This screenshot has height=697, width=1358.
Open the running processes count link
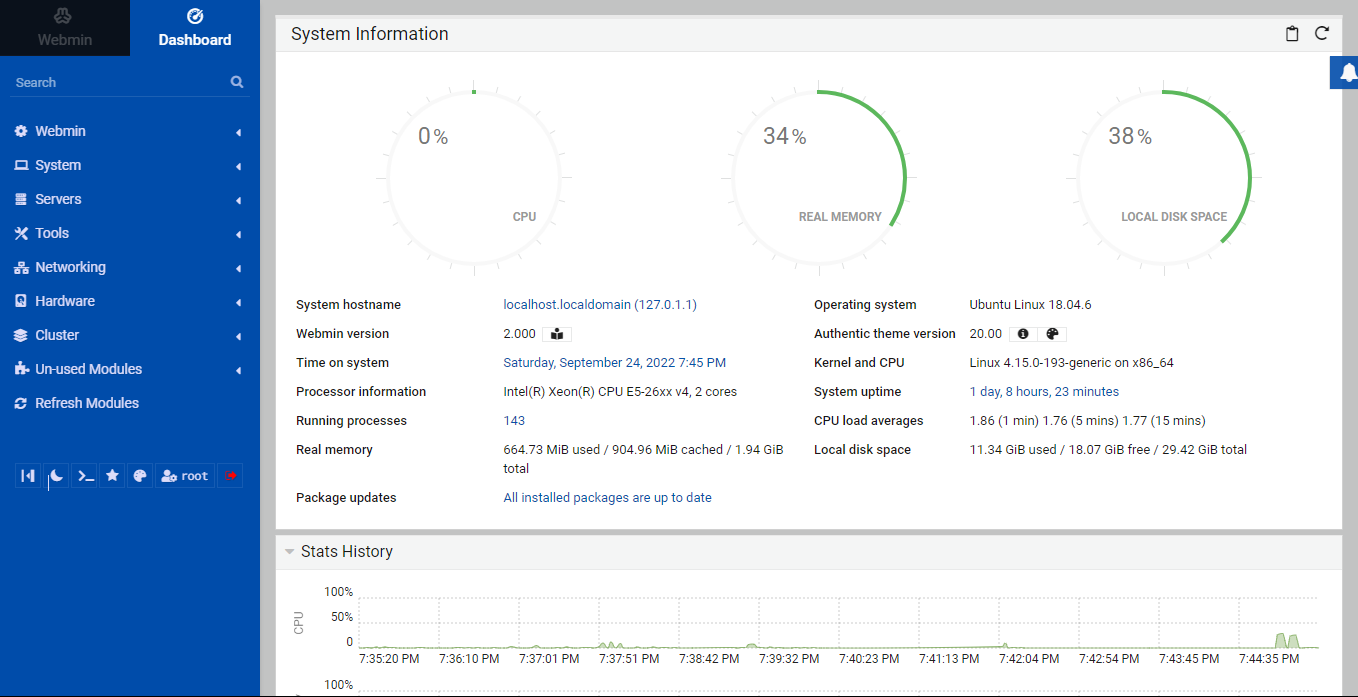pyautogui.click(x=514, y=421)
